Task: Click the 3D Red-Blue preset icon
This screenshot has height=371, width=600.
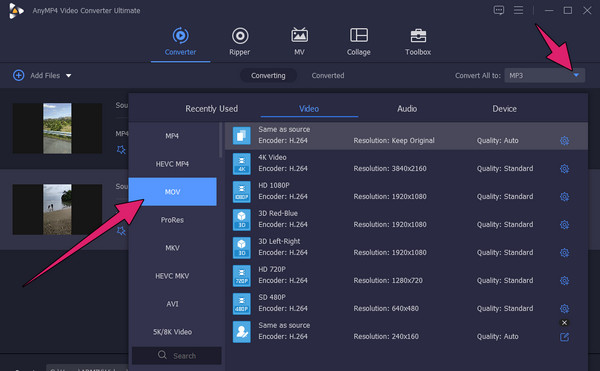Action: [242, 220]
